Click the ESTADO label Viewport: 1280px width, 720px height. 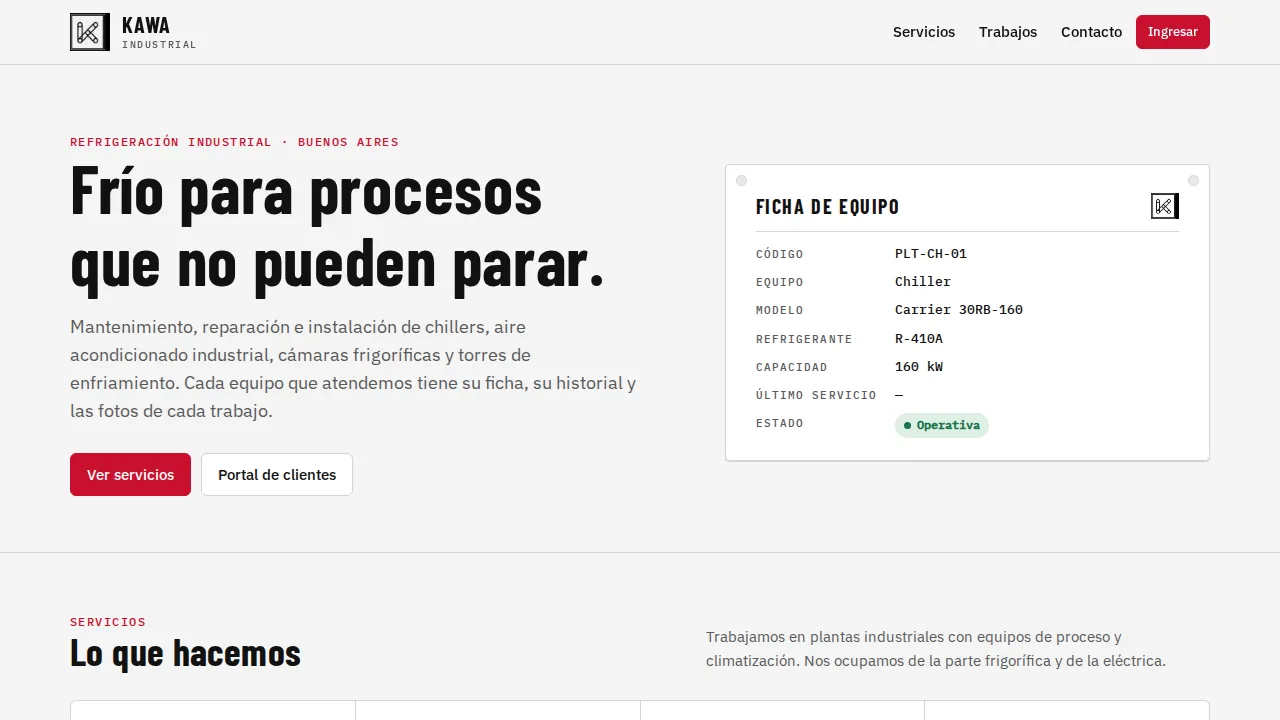780,423
